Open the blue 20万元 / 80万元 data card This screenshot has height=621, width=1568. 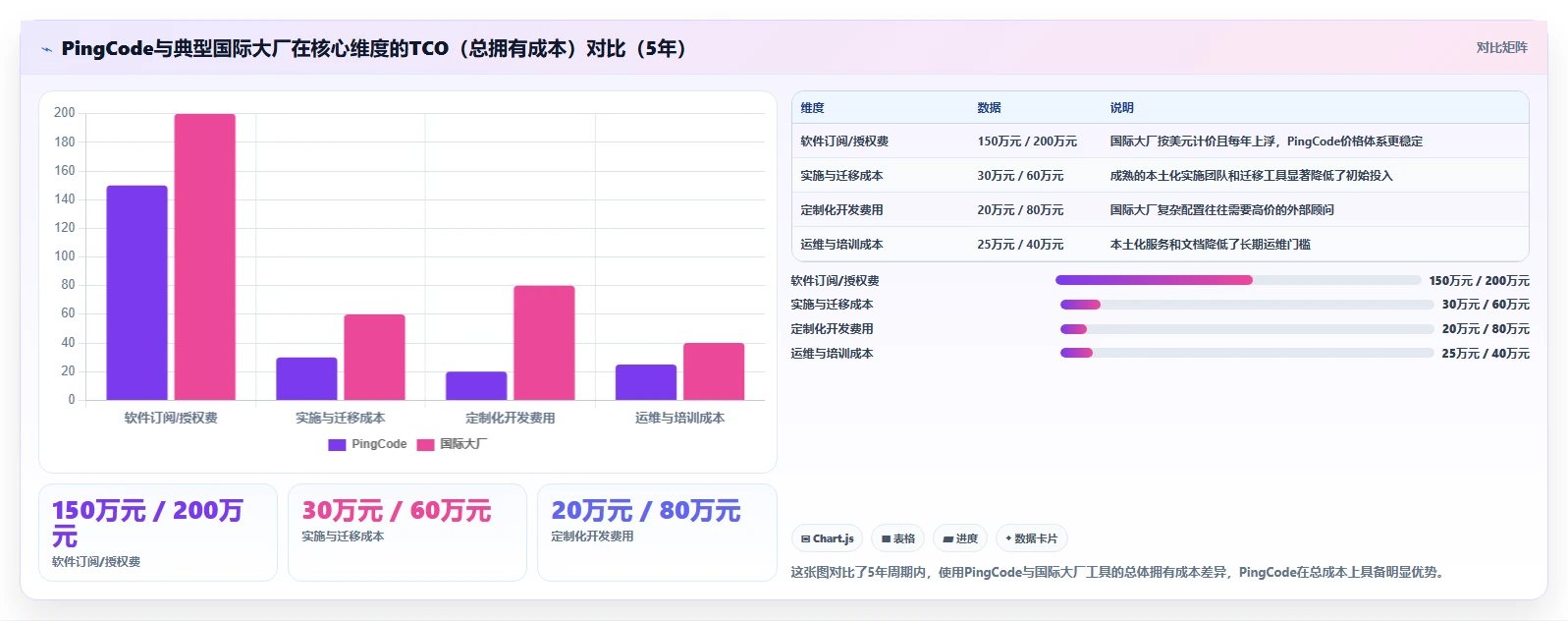[x=657, y=533]
